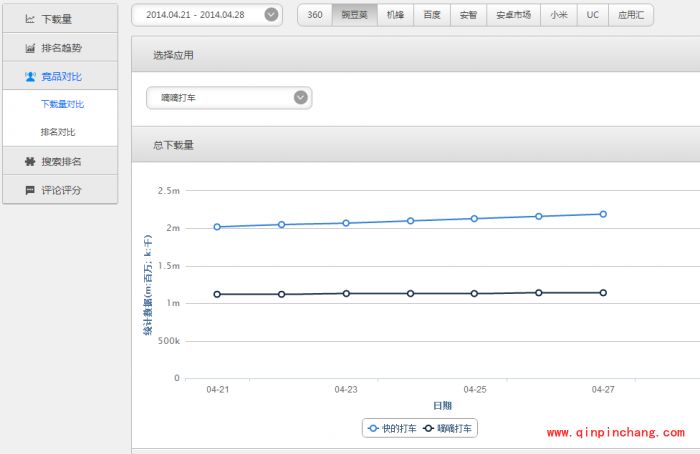Click the 2.5m y-axis label
The width and height of the screenshot is (700, 454).
tap(169, 191)
